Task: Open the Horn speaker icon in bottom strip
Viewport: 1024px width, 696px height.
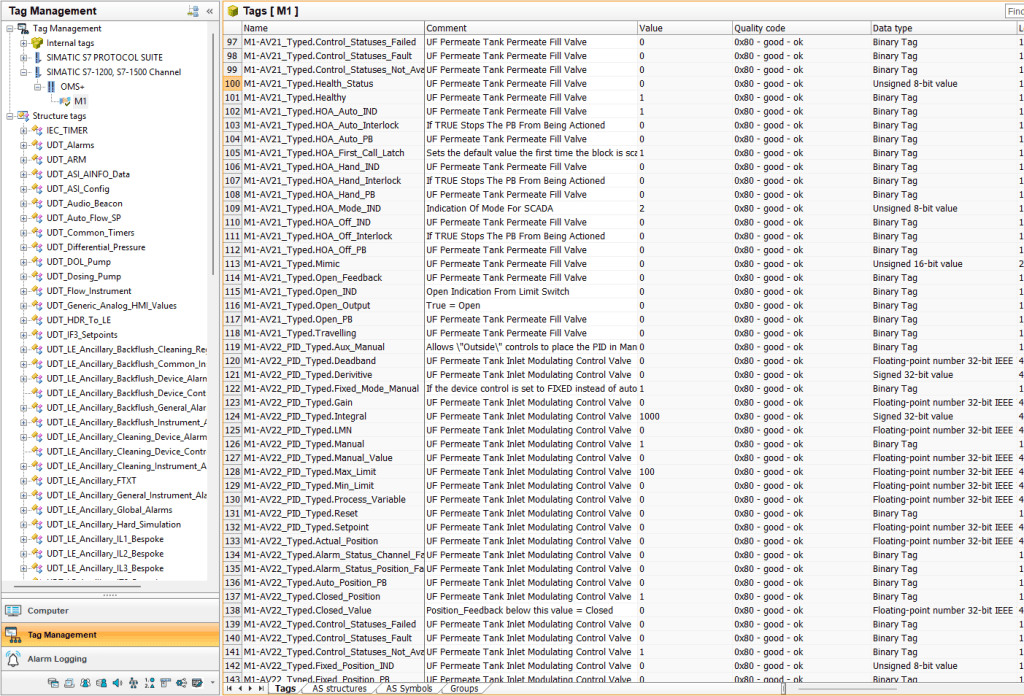Action: (117, 683)
